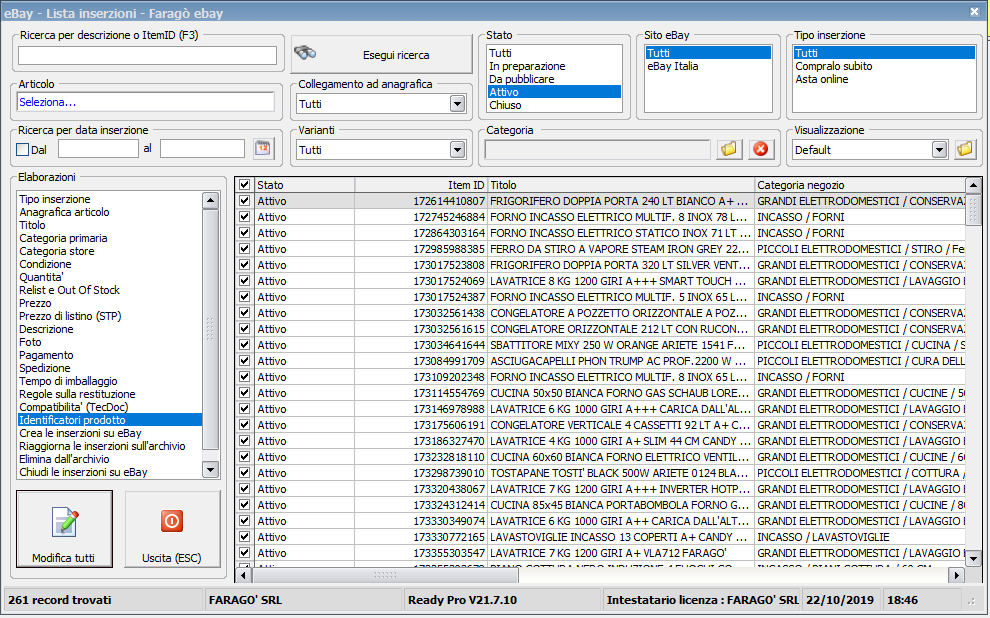Sort by the Titolo column header
990x618 pixels.
(621, 185)
